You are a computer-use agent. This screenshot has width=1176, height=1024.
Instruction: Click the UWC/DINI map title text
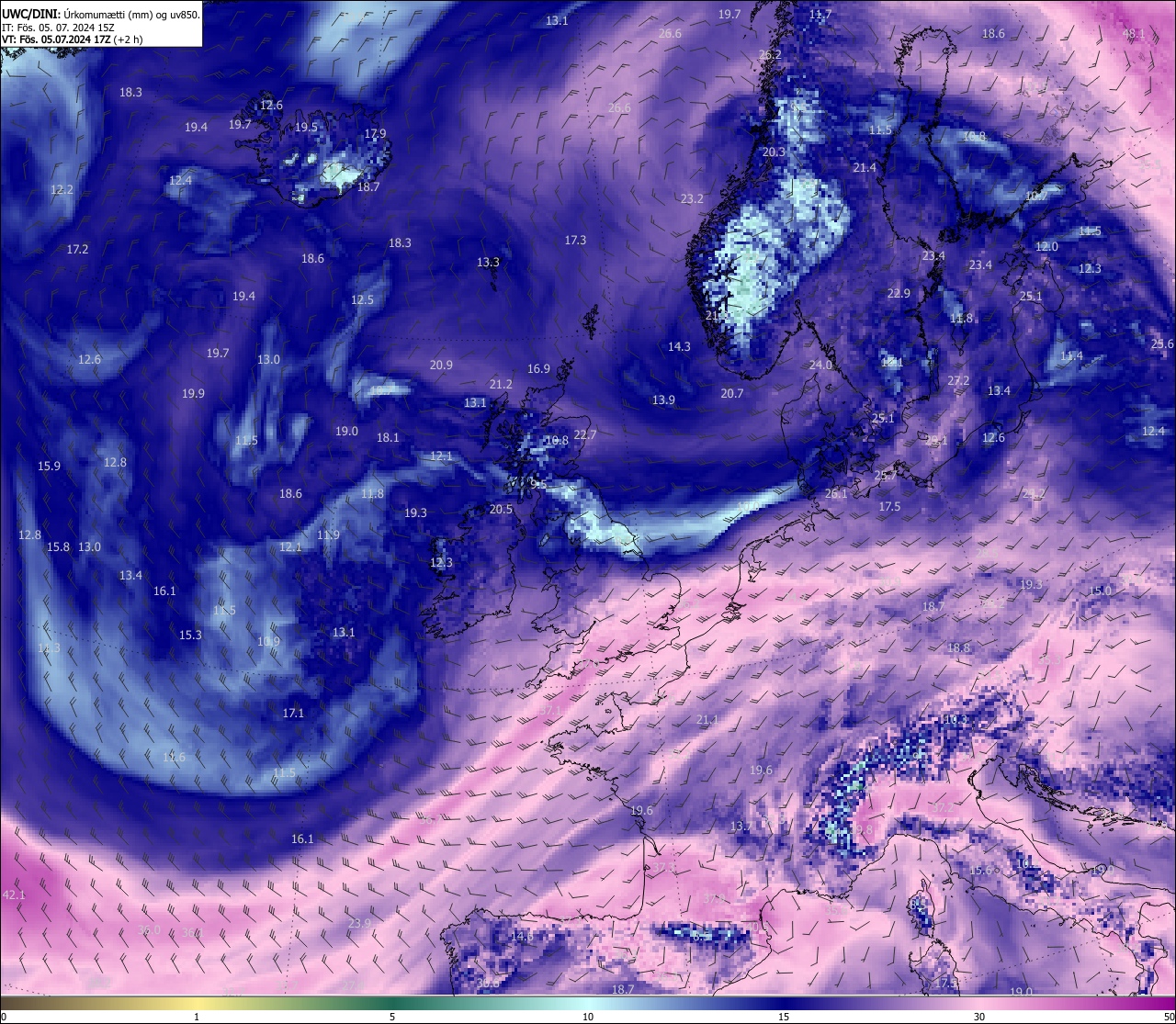tap(101, 14)
